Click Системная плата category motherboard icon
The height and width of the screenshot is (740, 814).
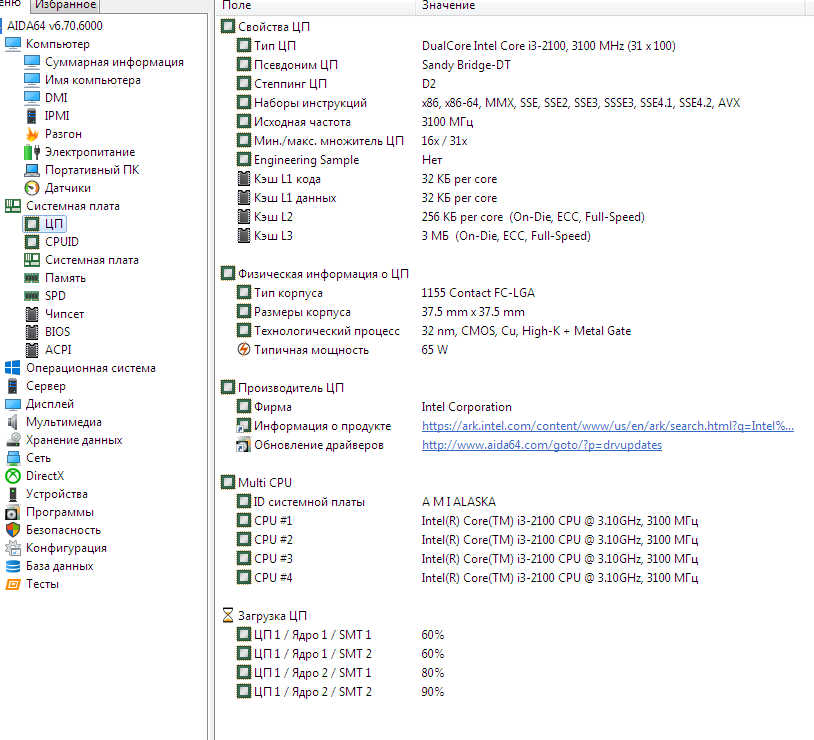pyautogui.click(x=12, y=206)
